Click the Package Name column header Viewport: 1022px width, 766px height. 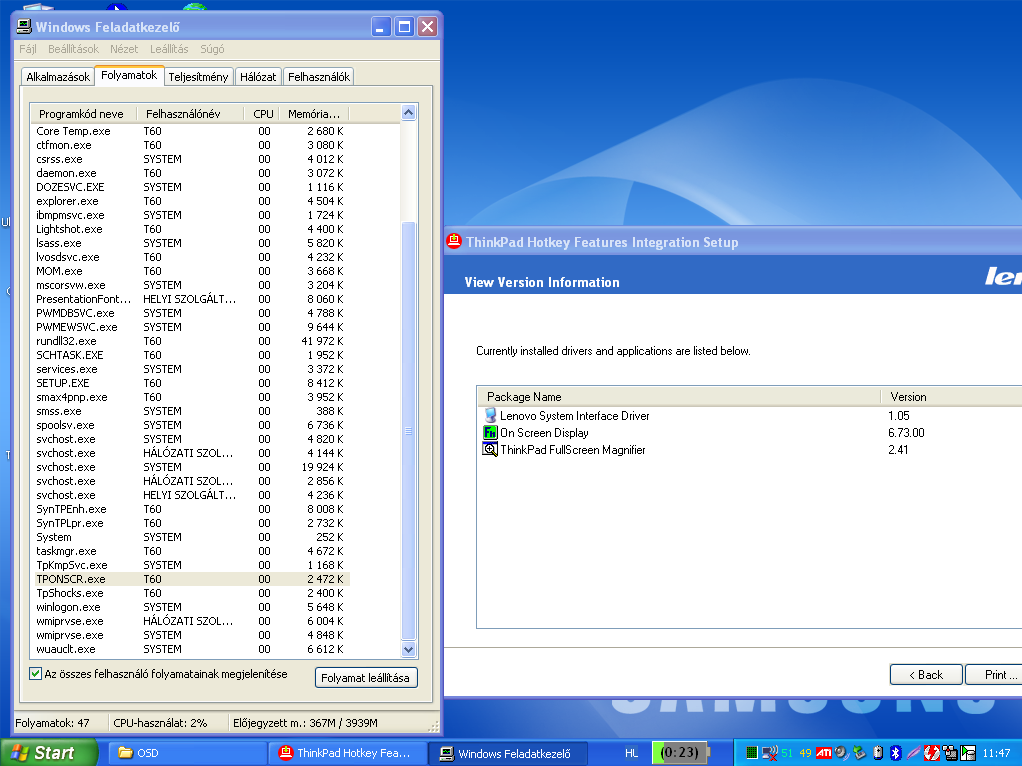[x=679, y=396]
